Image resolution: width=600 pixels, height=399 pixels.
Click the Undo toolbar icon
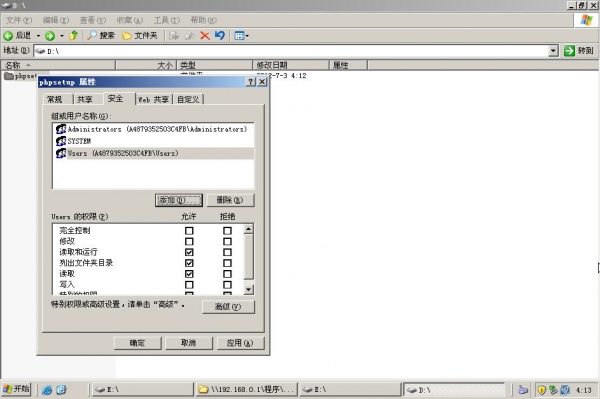[x=220, y=36]
